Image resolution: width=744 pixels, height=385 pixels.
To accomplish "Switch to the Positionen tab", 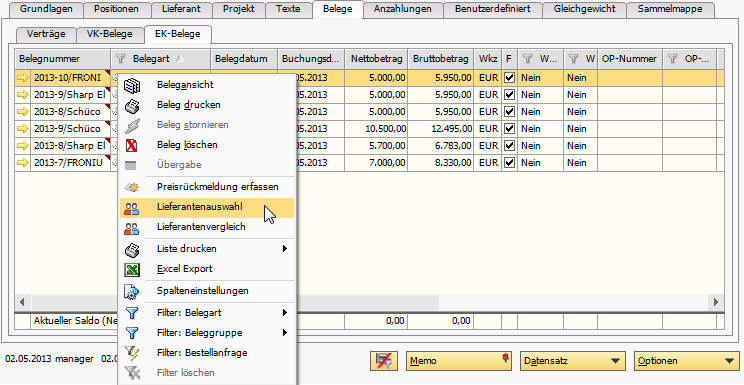I will (116, 9).
